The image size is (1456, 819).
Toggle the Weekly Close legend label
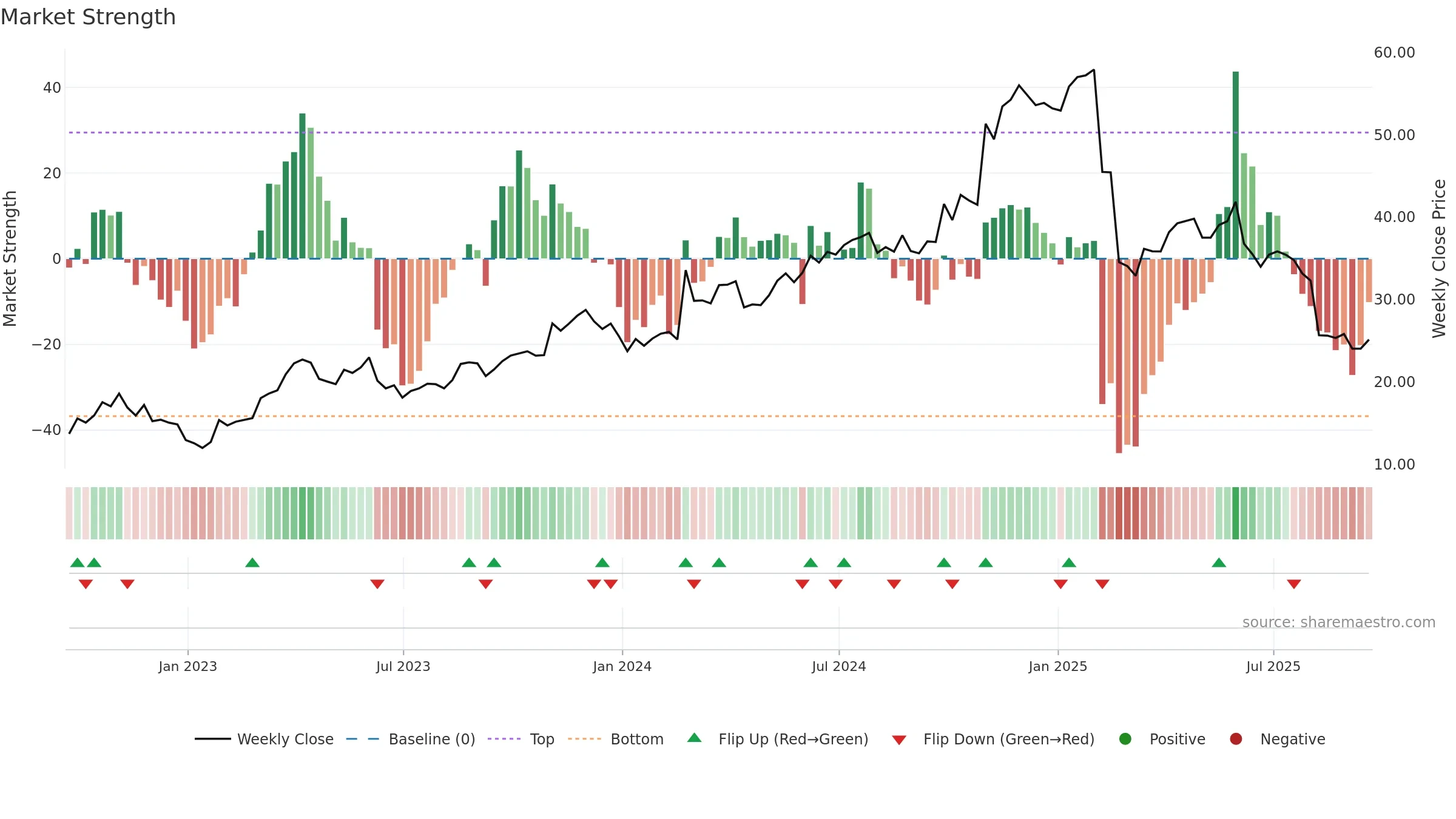(x=285, y=739)
